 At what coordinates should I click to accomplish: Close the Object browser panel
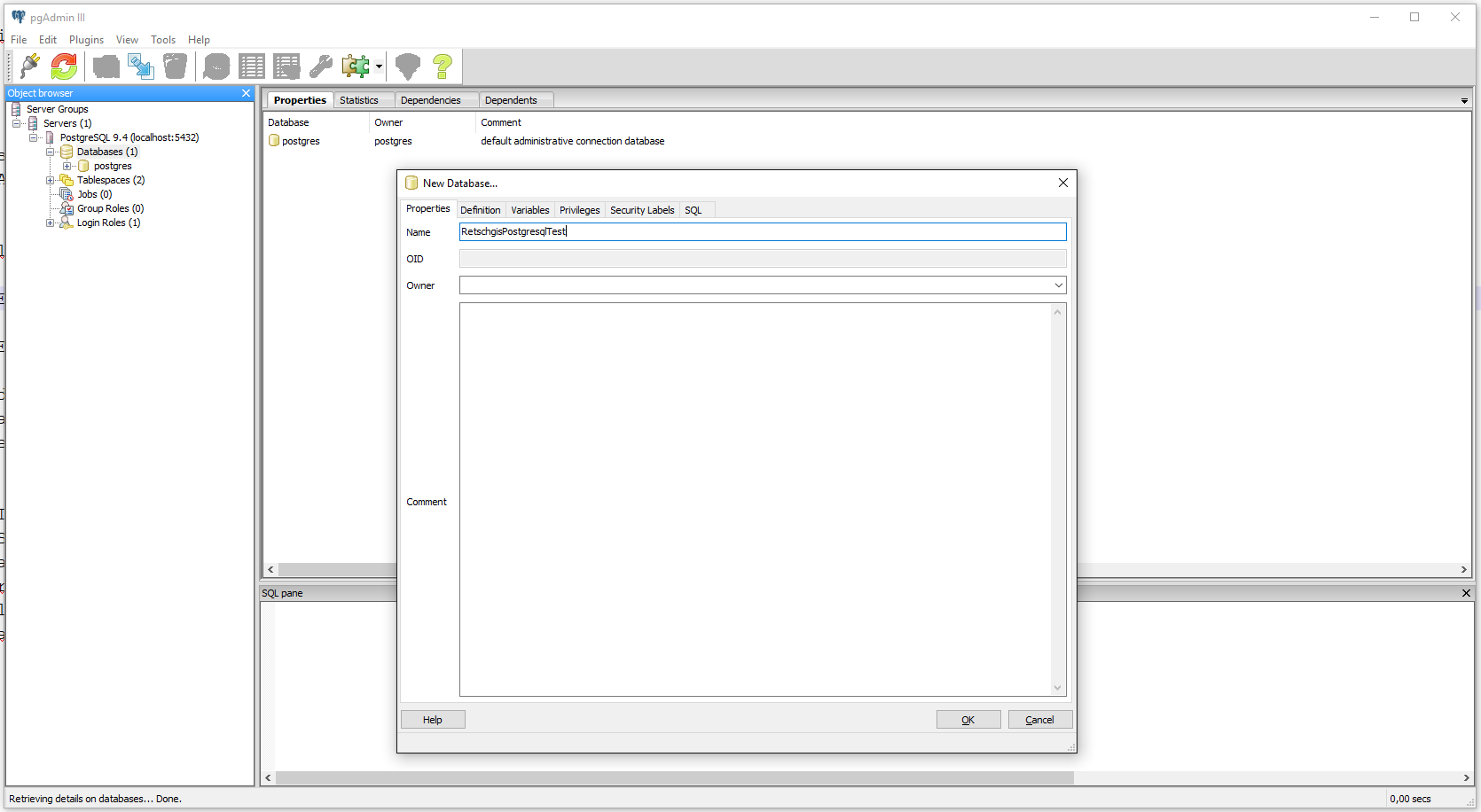click(x=247, y=93)
